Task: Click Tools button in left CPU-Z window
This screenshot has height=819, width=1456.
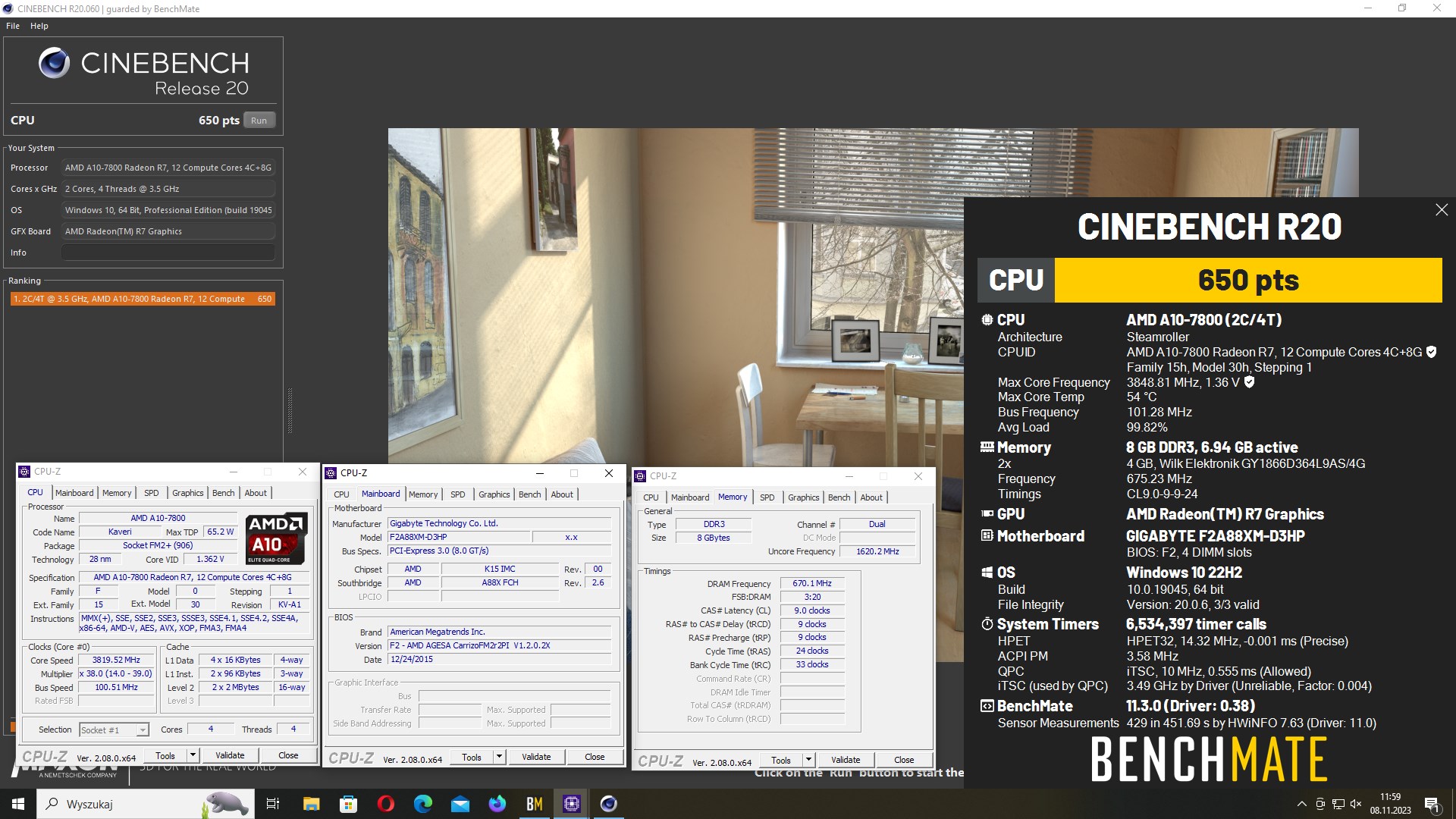Action: coord(165,755)
